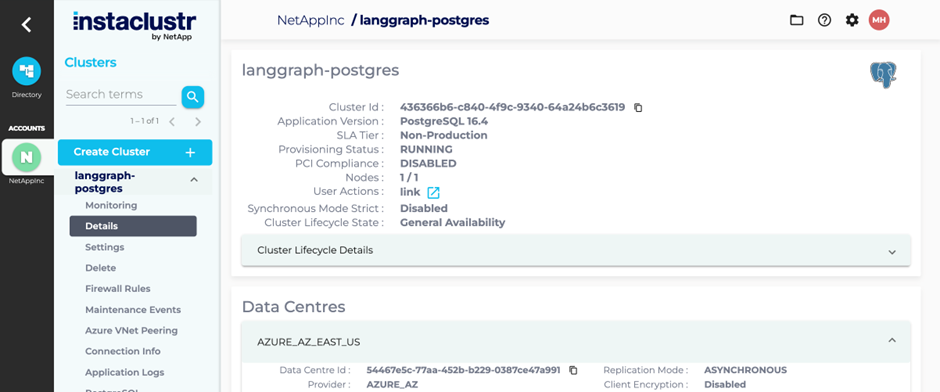The width and height of the screenshot is (940, 392).
Task: Click the Create Cluster button
Action: tap(135, 152)
